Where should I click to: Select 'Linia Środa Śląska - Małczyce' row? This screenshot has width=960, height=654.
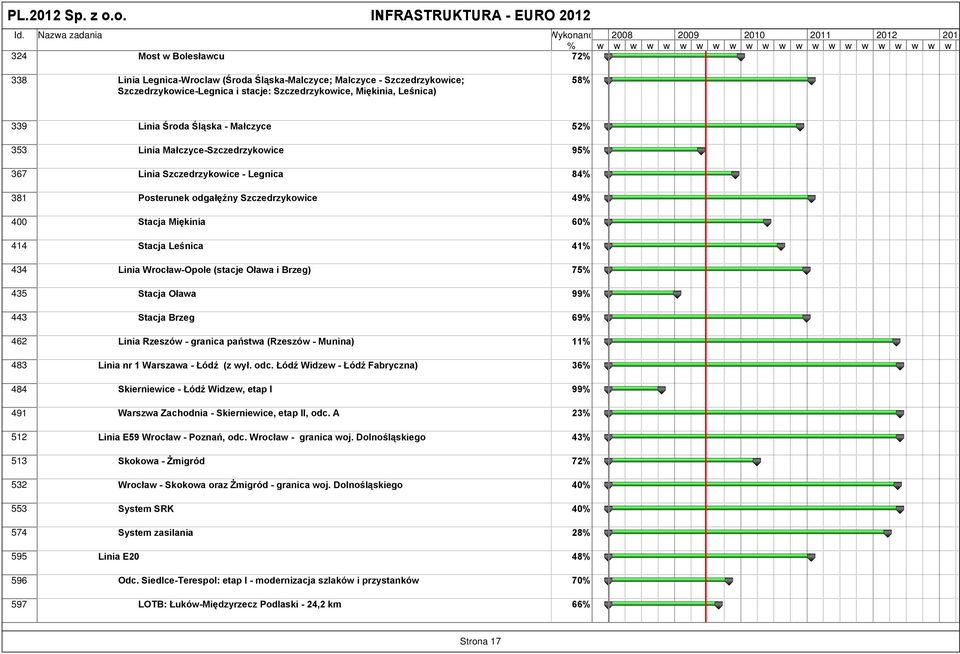[x=204, y=126]
